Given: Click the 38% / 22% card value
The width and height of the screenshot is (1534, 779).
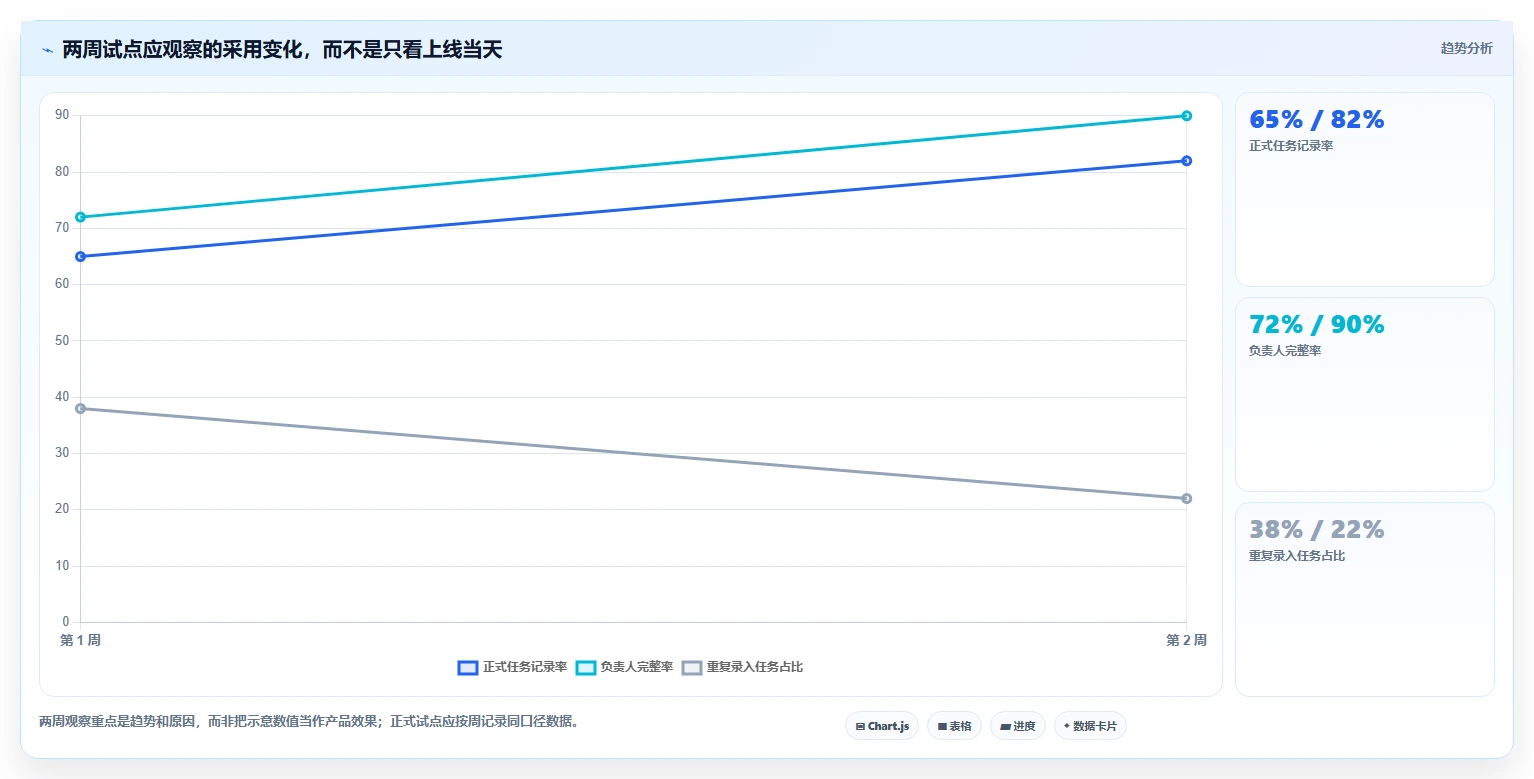Looking at the screenshot, I should pyautogui.click(x=1317, y=529).
